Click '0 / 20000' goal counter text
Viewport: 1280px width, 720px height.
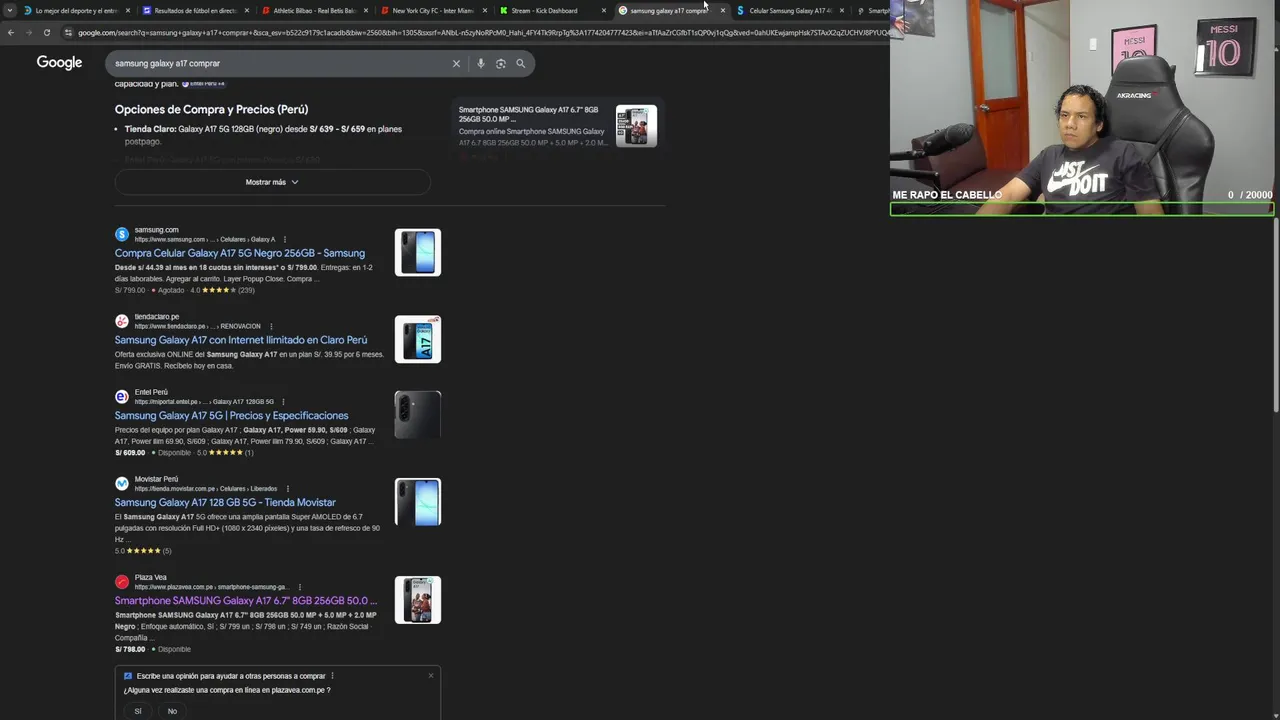[1250, 195]
